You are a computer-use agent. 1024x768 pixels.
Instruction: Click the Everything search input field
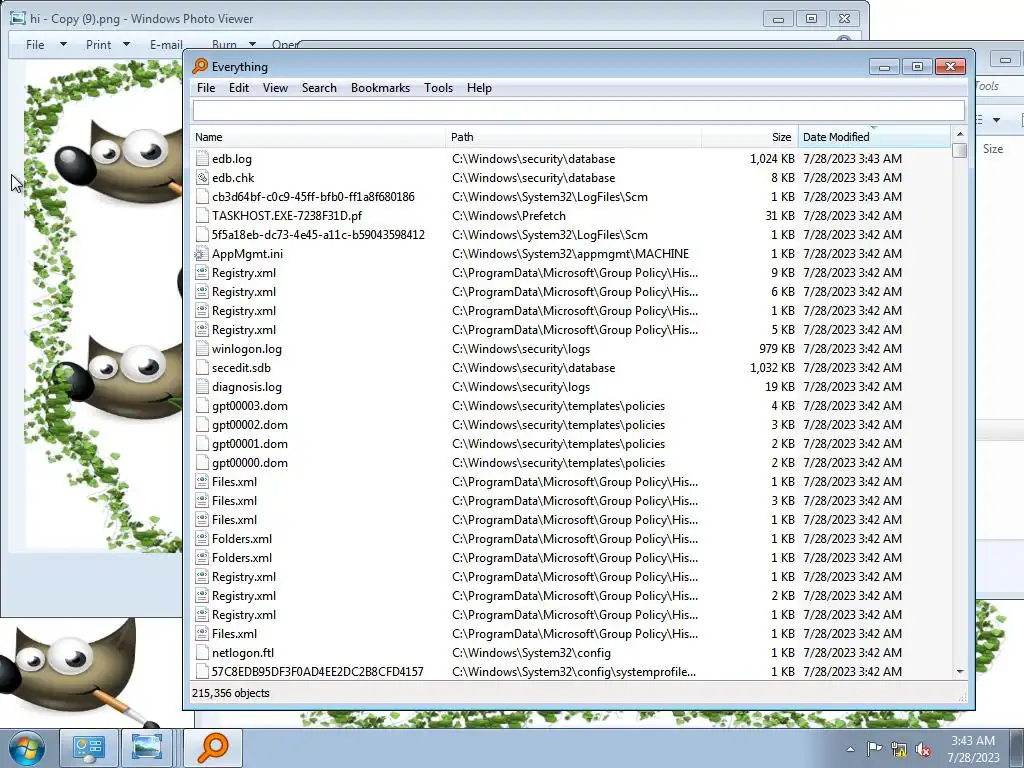coord(579,110)
